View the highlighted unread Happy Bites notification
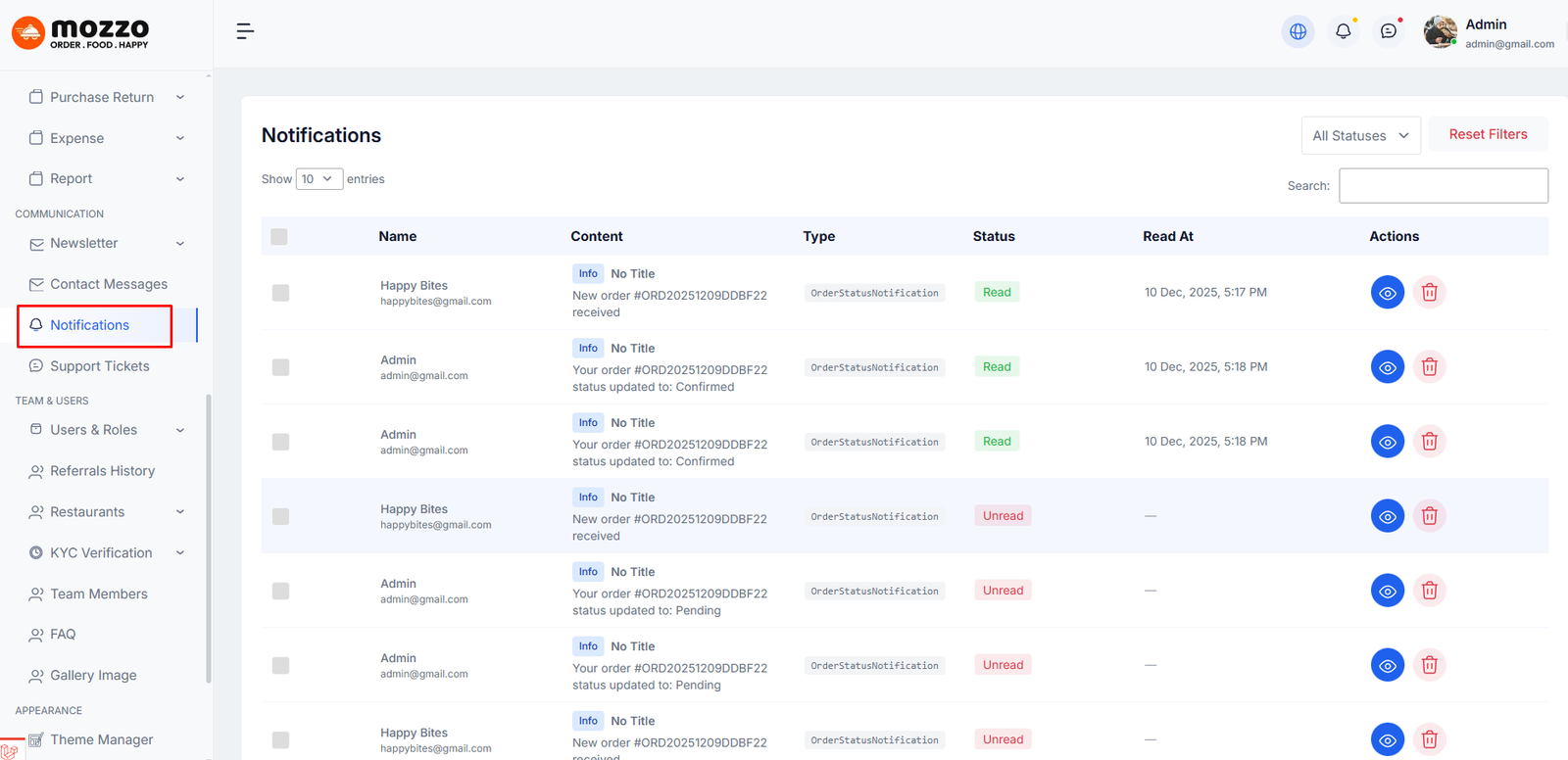This screenshot has width=1568, height=760. (x=1387, y=516)
